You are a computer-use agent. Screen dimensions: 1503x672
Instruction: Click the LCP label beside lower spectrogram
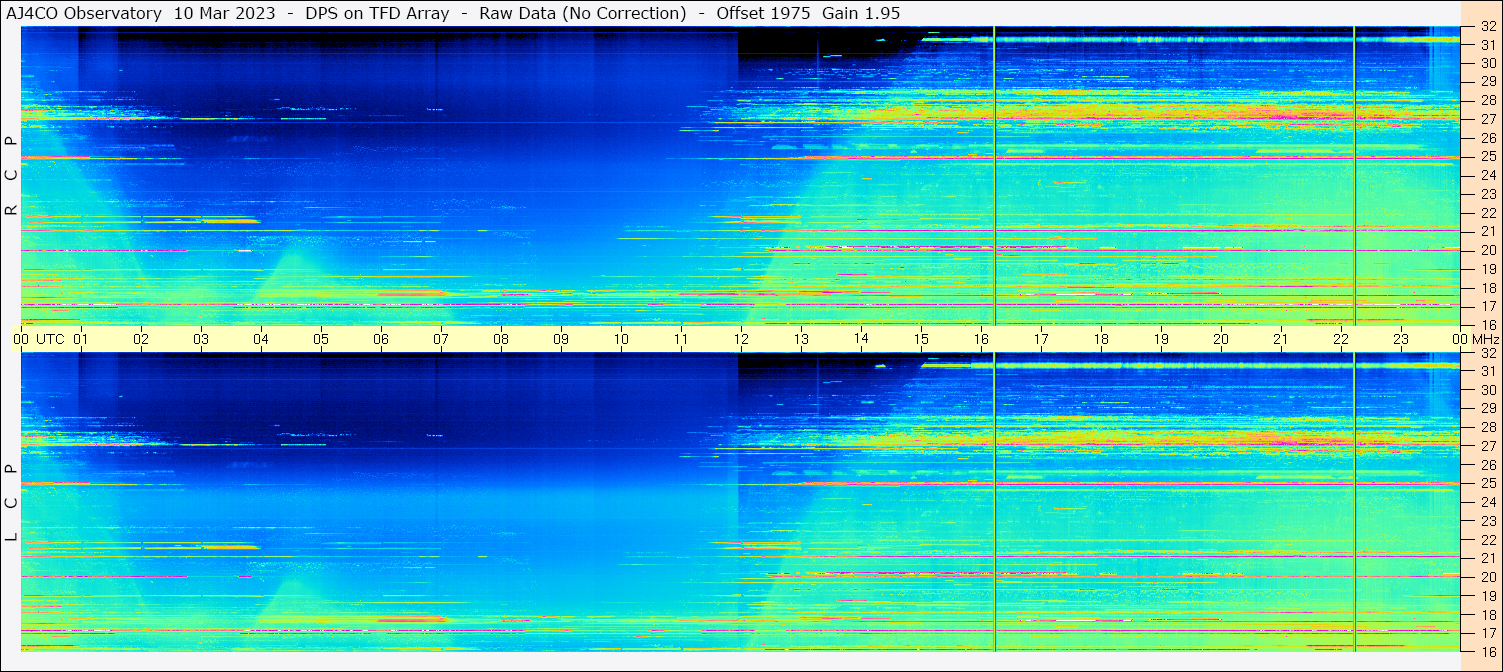click(11, 503)
